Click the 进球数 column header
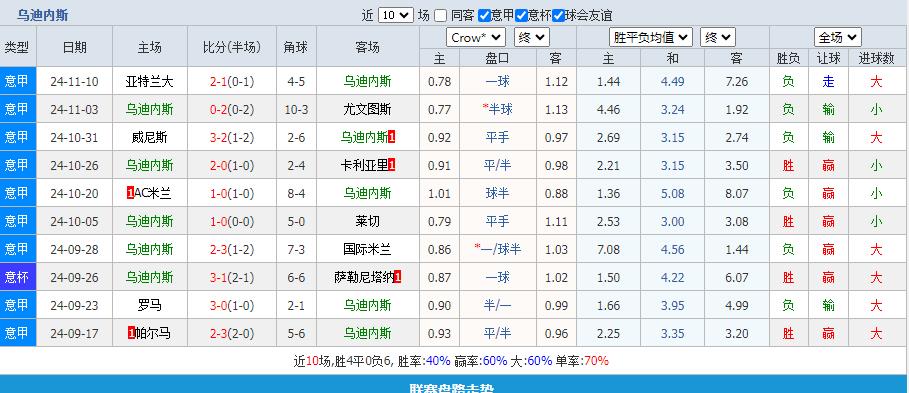909x393 pixels. point(876,58)
